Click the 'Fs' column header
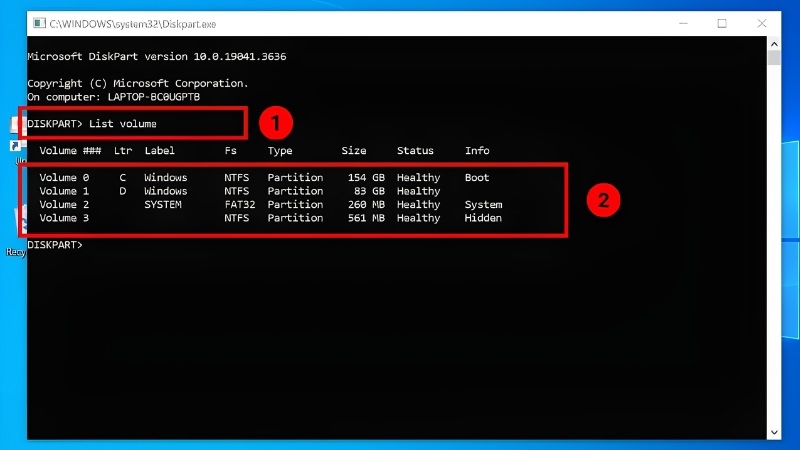Screen dimensions: 800x450 (231, 151)
